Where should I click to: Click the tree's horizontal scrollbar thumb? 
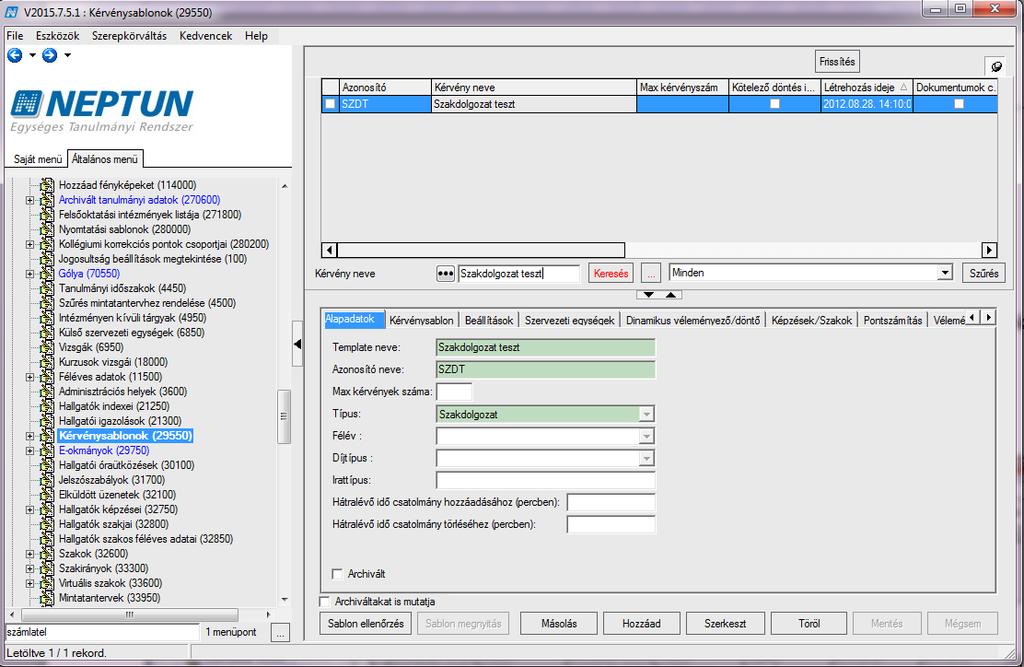[x=129, y=615]
